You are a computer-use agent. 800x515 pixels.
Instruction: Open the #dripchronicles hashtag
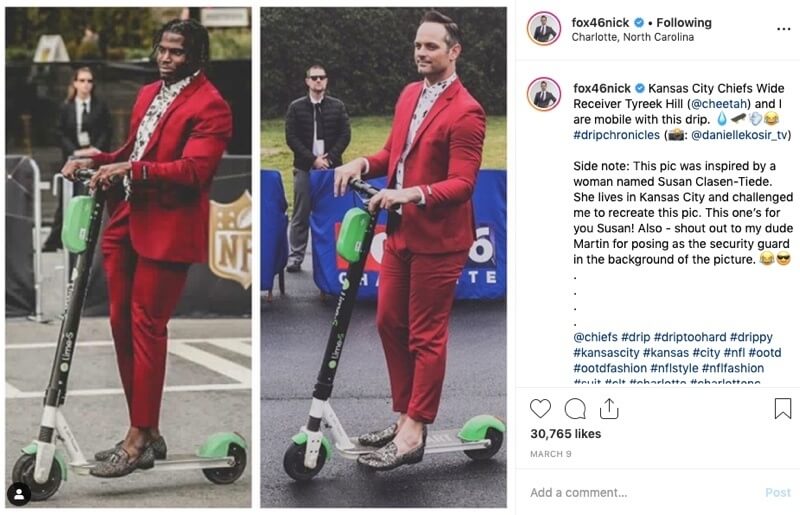point(616,135)
